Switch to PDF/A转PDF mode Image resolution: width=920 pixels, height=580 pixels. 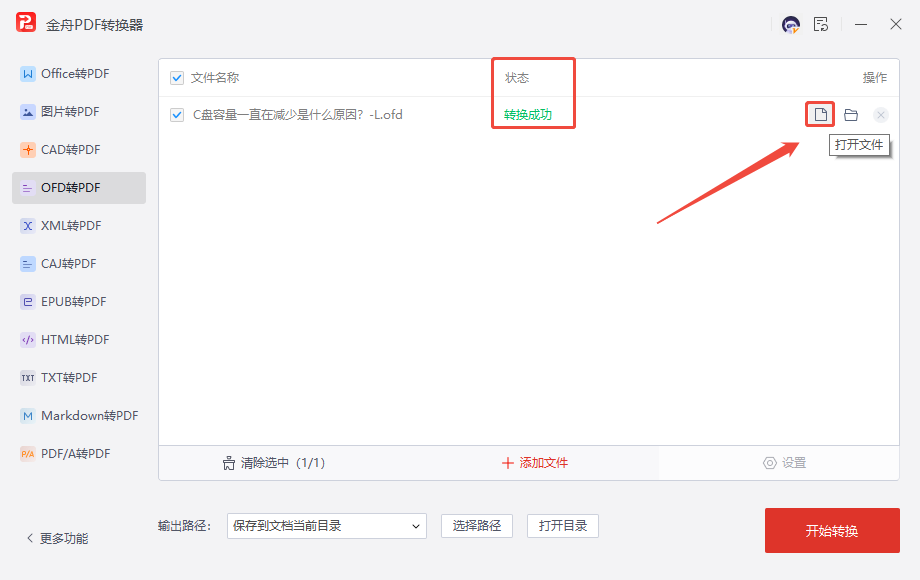pyautogui.click(x=79, y=454)
